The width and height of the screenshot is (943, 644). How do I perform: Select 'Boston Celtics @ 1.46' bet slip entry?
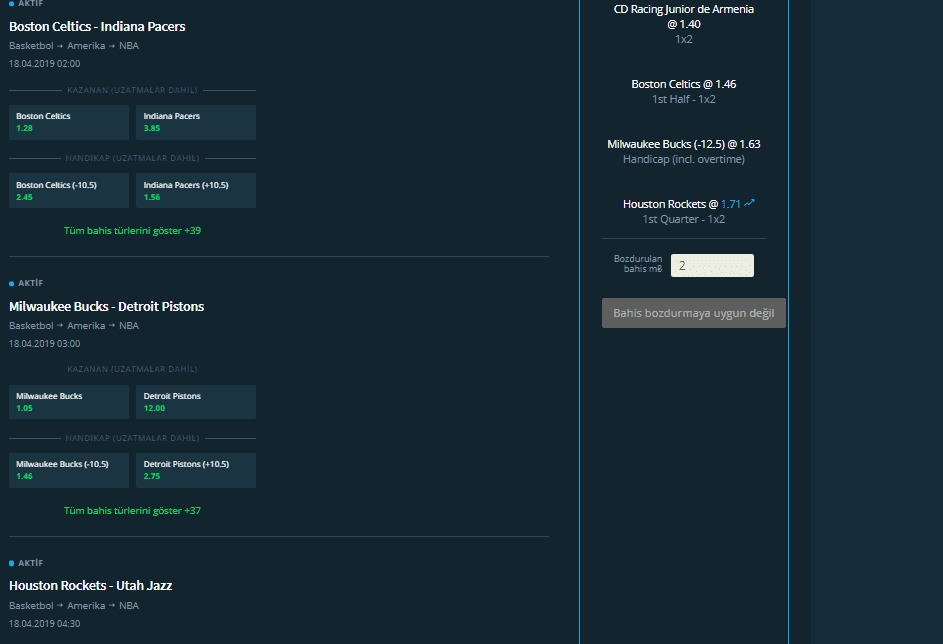point(684,84)
